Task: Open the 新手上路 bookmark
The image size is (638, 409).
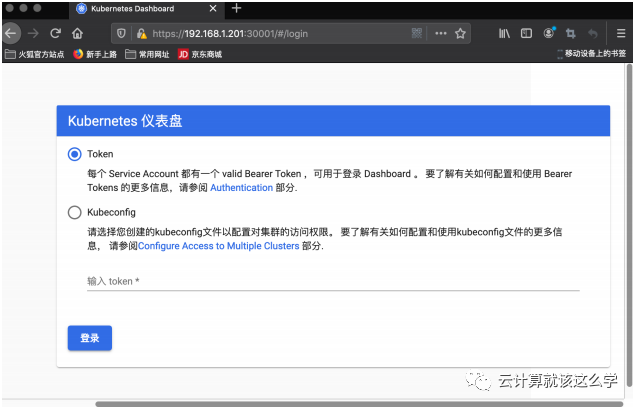Action: 95,54
